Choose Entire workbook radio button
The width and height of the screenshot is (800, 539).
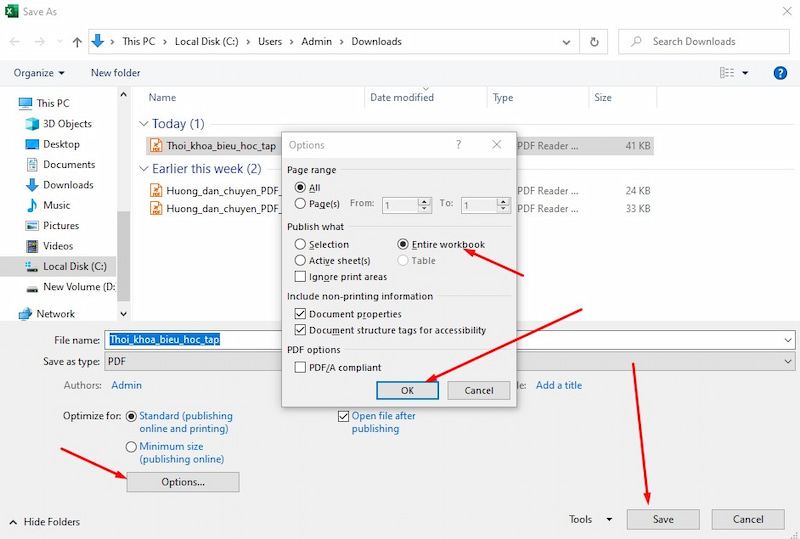[403, 244]
